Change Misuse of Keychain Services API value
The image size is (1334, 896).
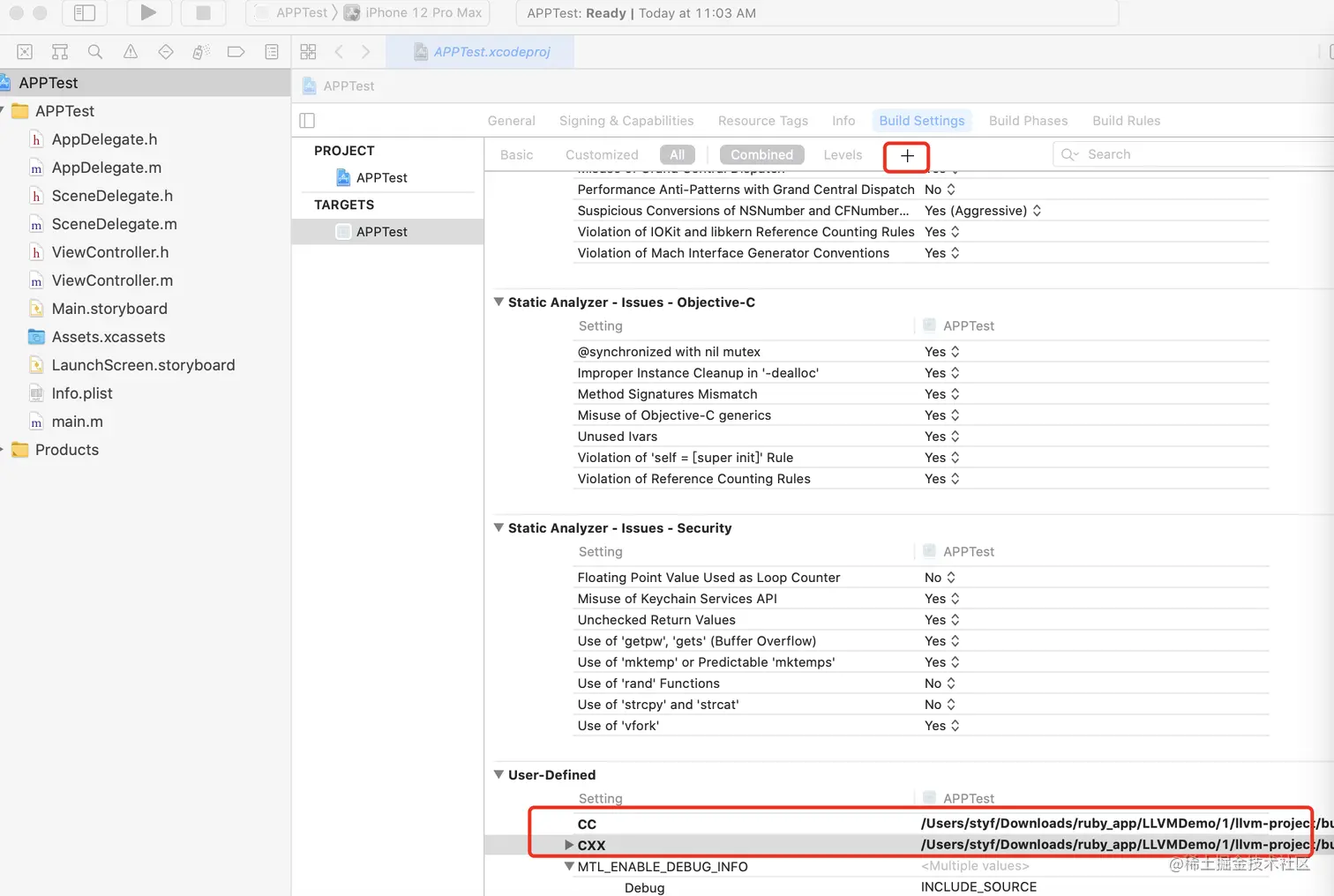(x=942, y=599)
